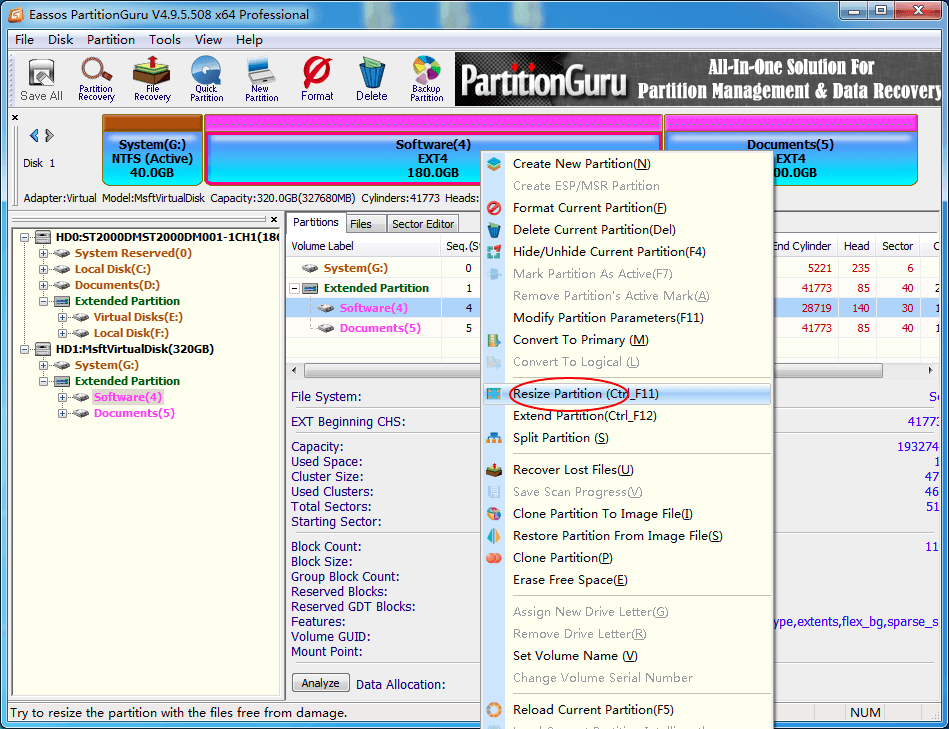Select Modify Partition Parameters(F11)

point(627,318)
